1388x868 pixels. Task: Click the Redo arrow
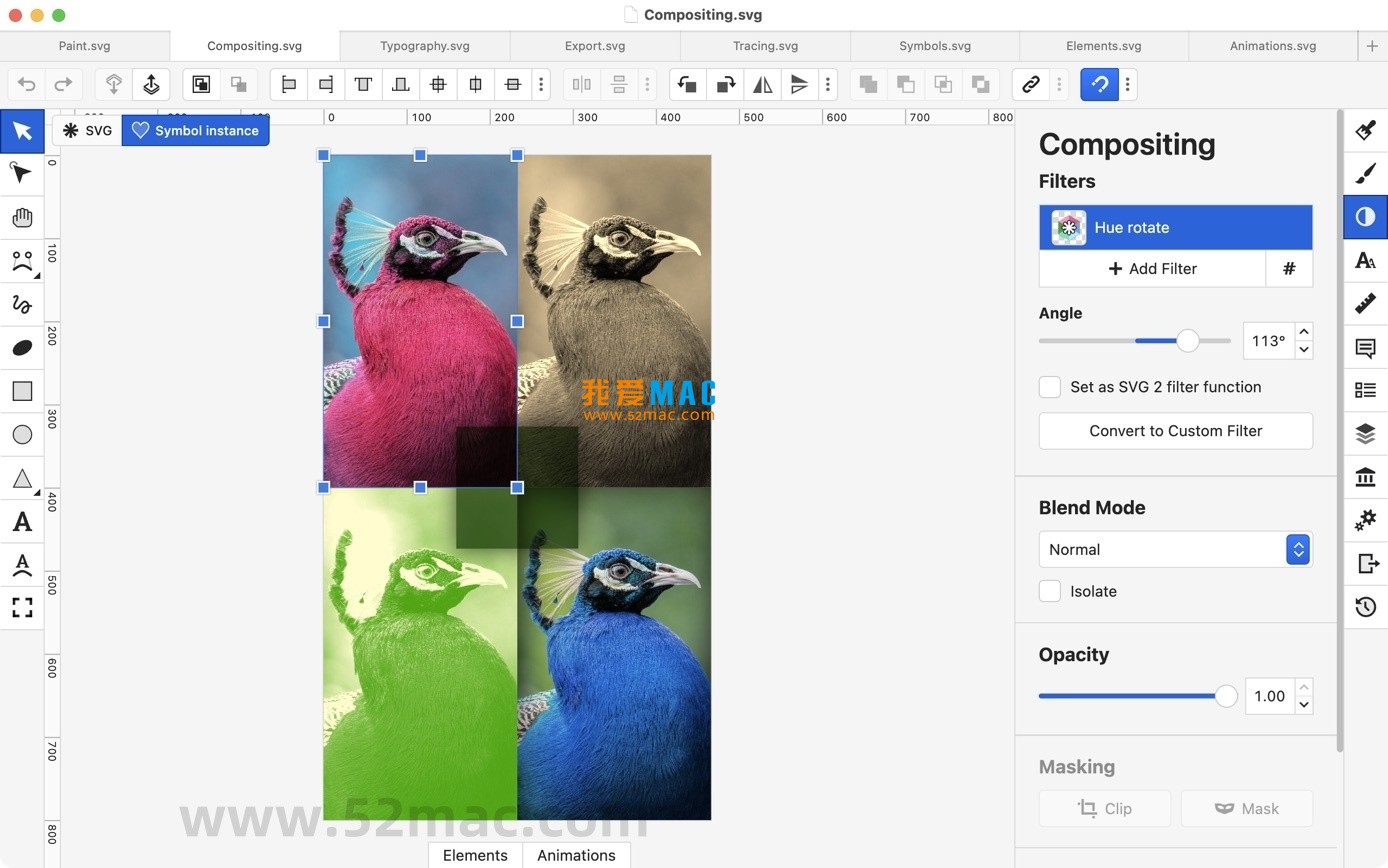click(63, 85)
